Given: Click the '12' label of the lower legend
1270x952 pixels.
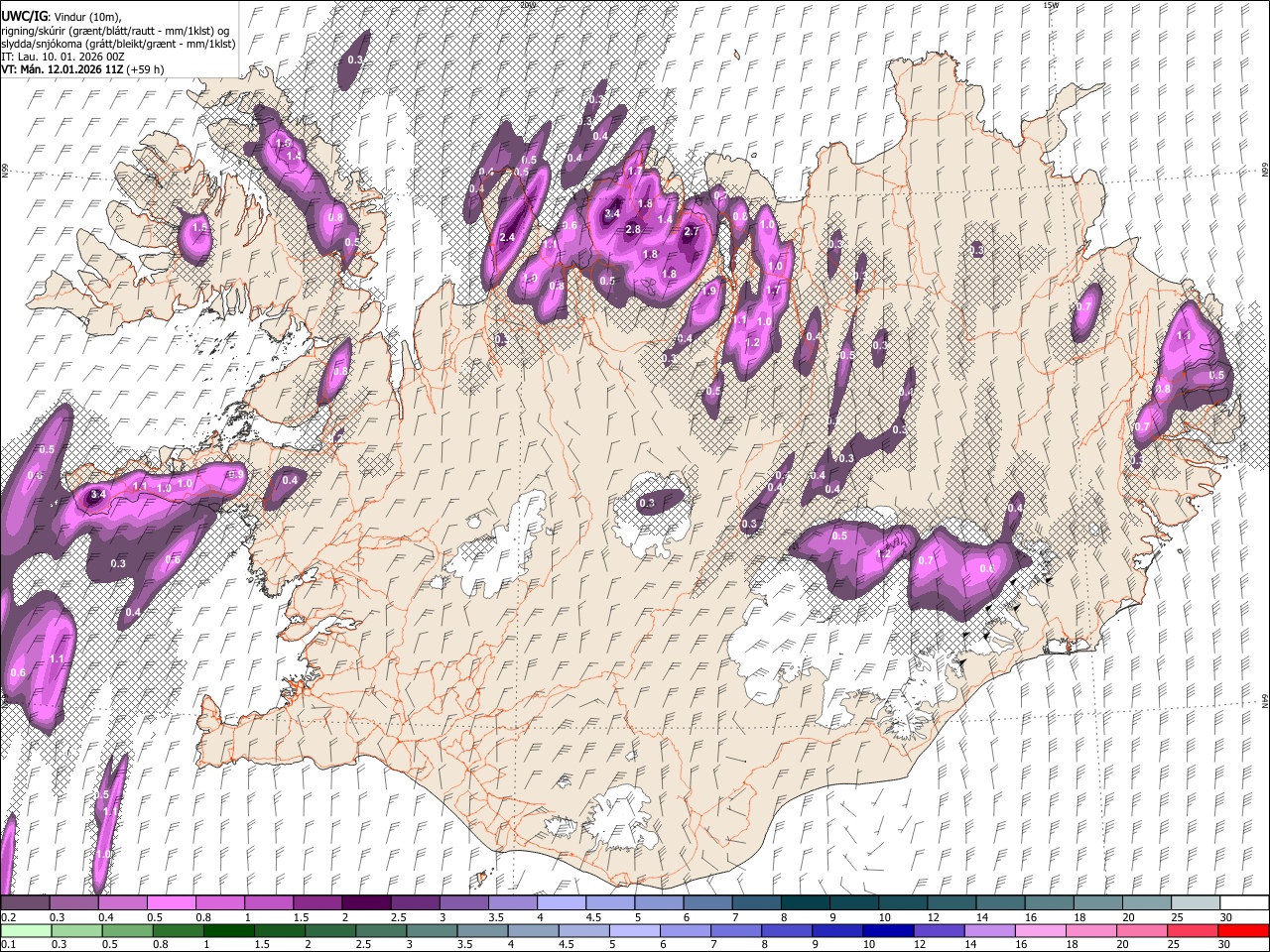Looking at the screenshot, I should click(x=919, y=945).
